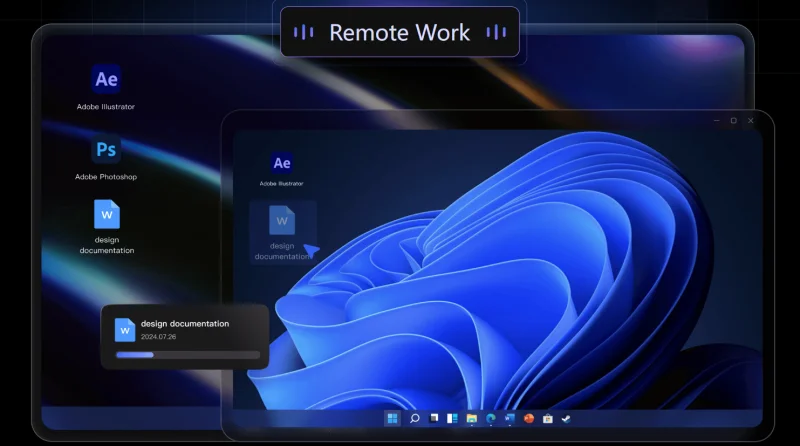Open Microsoft Store from the taskbar
800x446 pixels.
[x=547, y=418]
